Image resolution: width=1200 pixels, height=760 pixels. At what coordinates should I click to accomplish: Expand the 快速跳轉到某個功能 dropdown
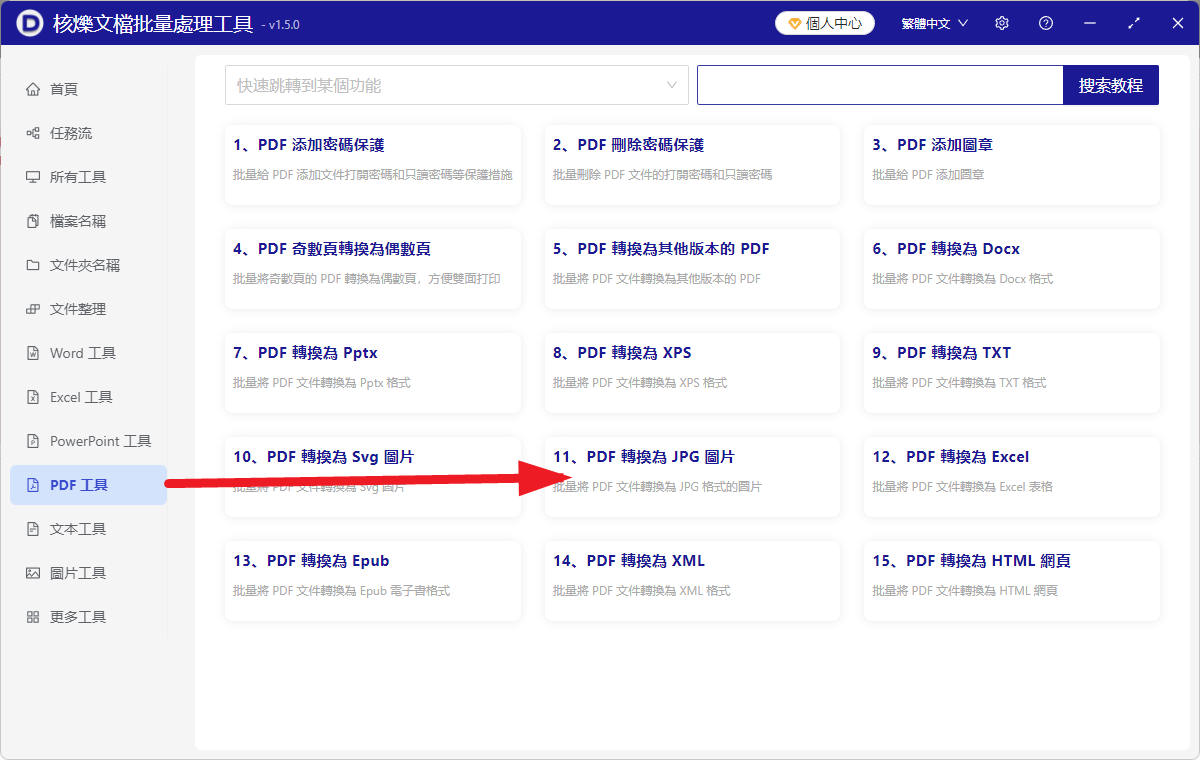tap(456, 85)
